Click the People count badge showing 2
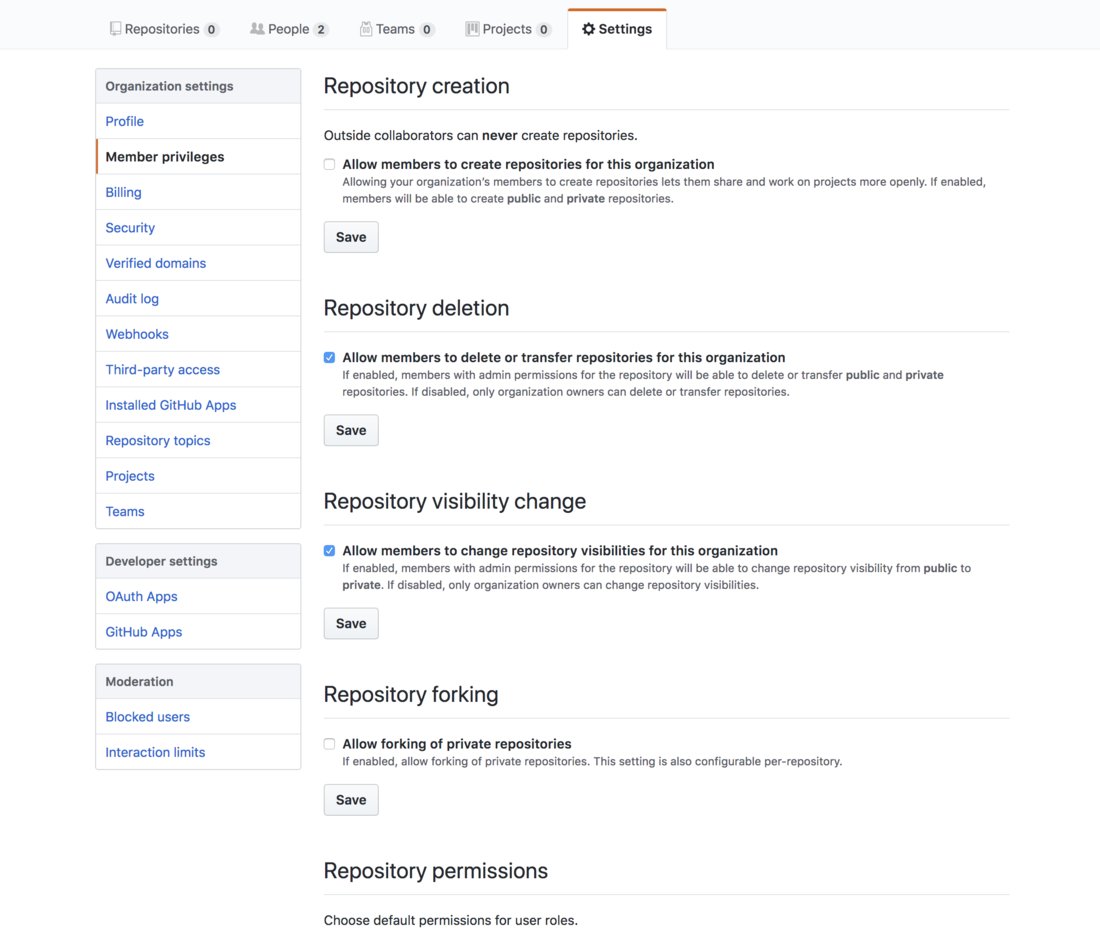This screenshot has height=938, width=1100. pos(321,29)
